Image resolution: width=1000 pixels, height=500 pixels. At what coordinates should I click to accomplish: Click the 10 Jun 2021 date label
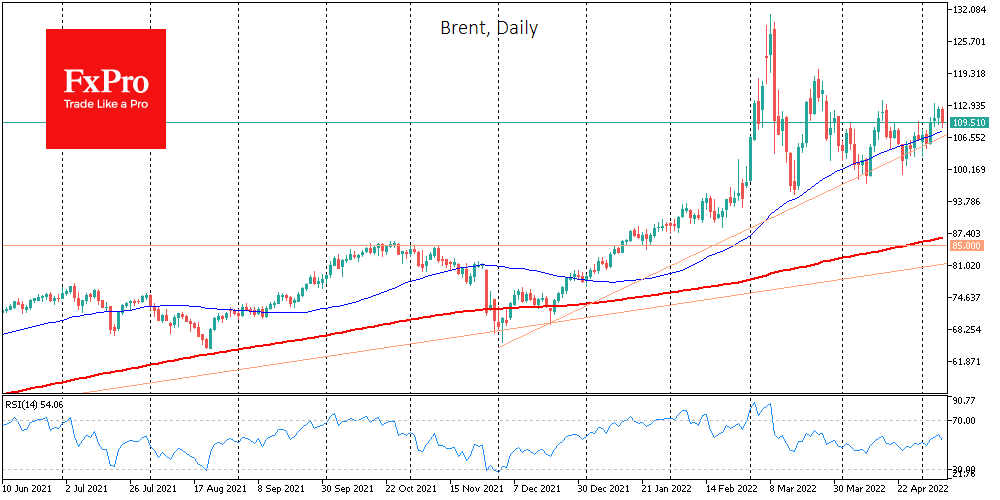click(x=28, y=490)
